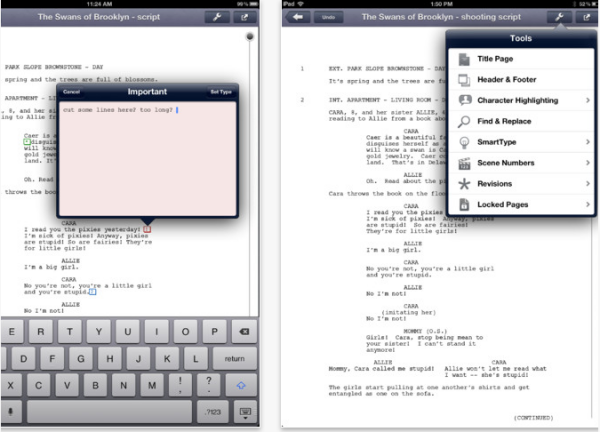Open Scene Numbers settings

(x=521, y=163)
